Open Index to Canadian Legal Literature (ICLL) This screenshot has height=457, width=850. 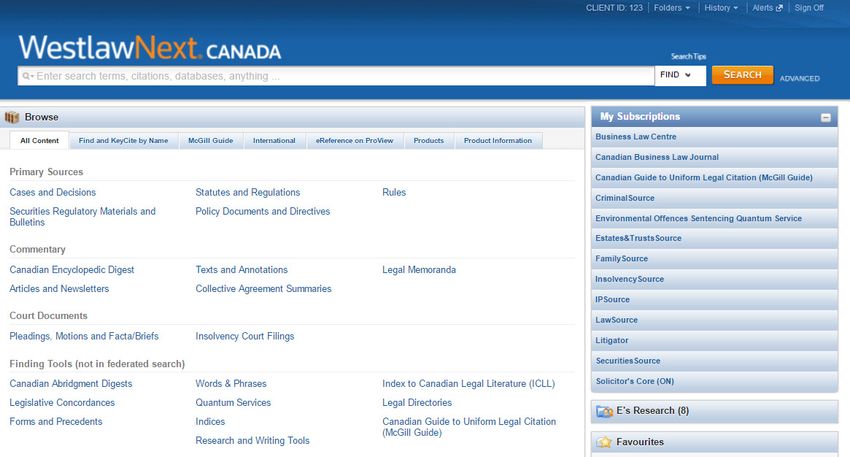[x=468, y=384]
